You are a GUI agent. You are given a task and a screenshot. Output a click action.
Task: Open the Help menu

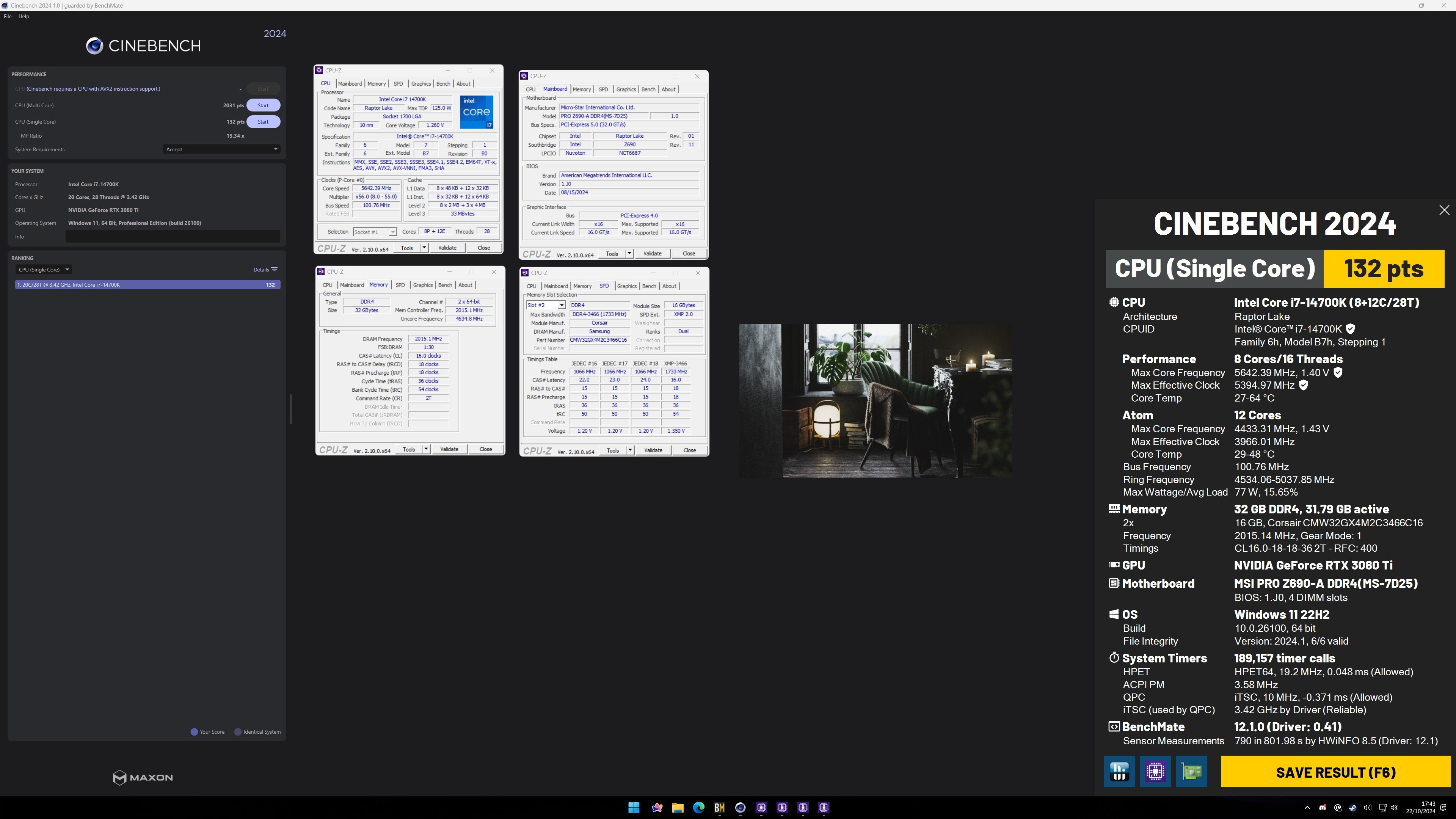click(24, 16)
